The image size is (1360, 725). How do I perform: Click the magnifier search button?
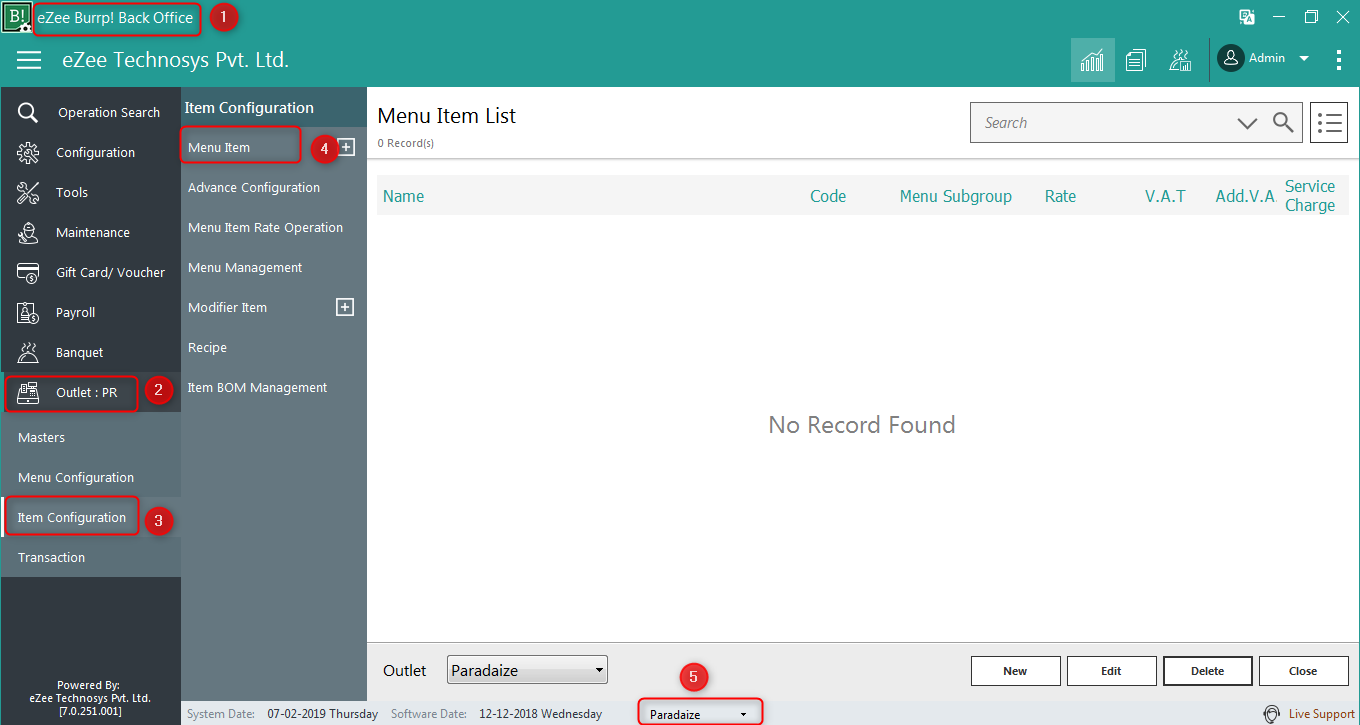click(x=1283, y=123)
